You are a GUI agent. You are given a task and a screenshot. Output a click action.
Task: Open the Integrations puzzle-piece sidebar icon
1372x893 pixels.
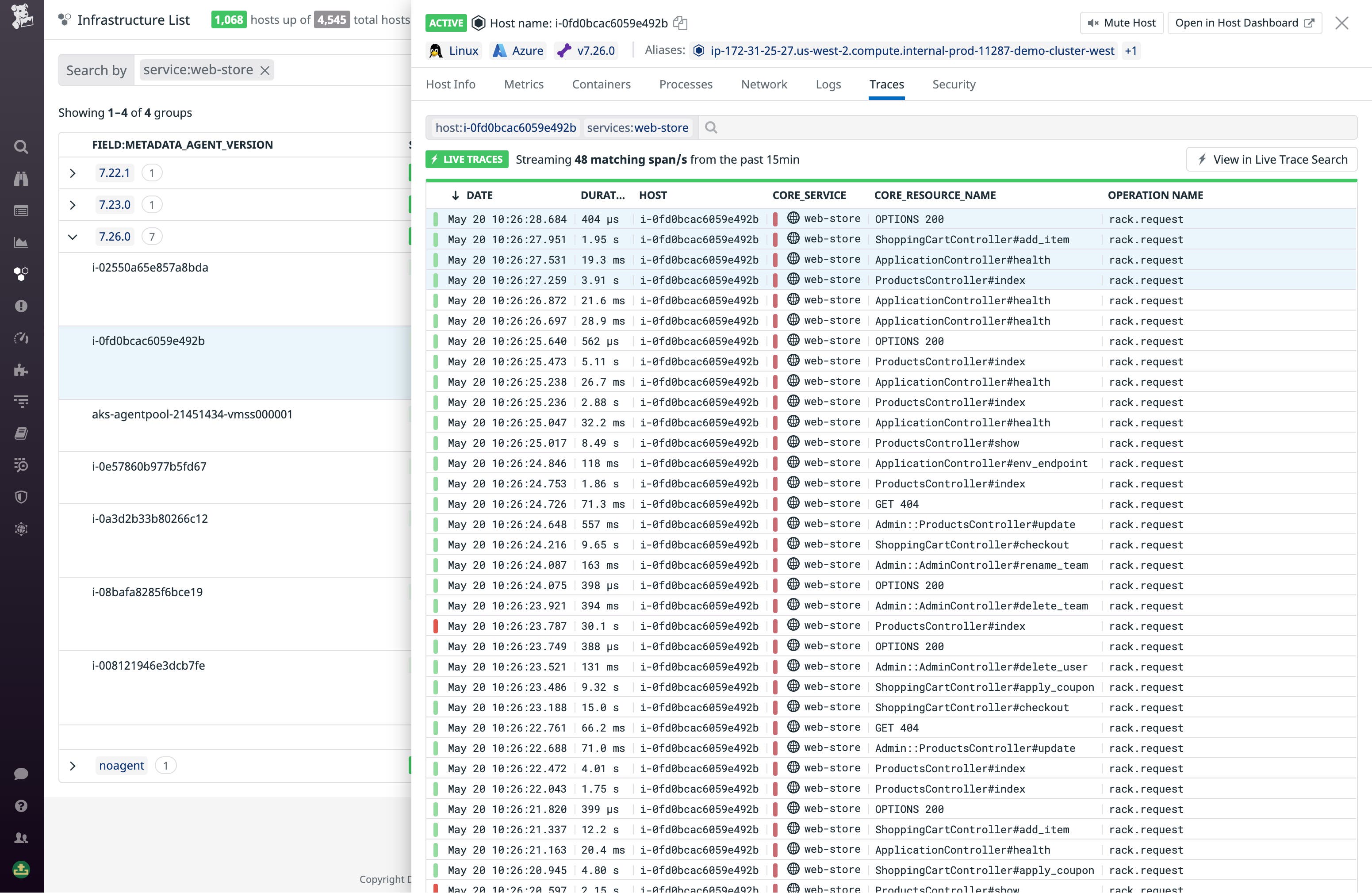coord(21,370)
